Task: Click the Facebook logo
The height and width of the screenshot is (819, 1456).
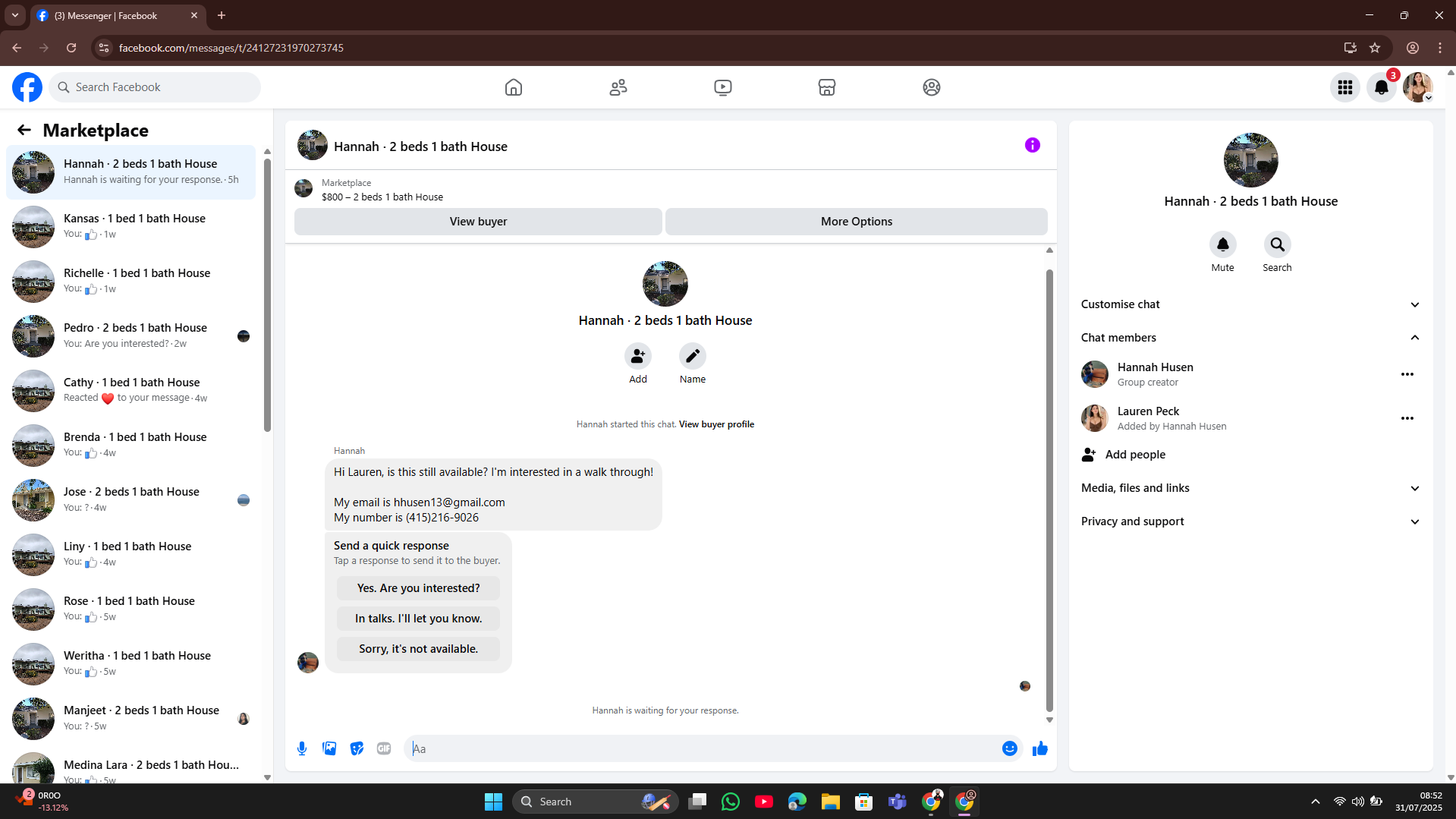Action: pyautogui.click(x=27, y=87)
